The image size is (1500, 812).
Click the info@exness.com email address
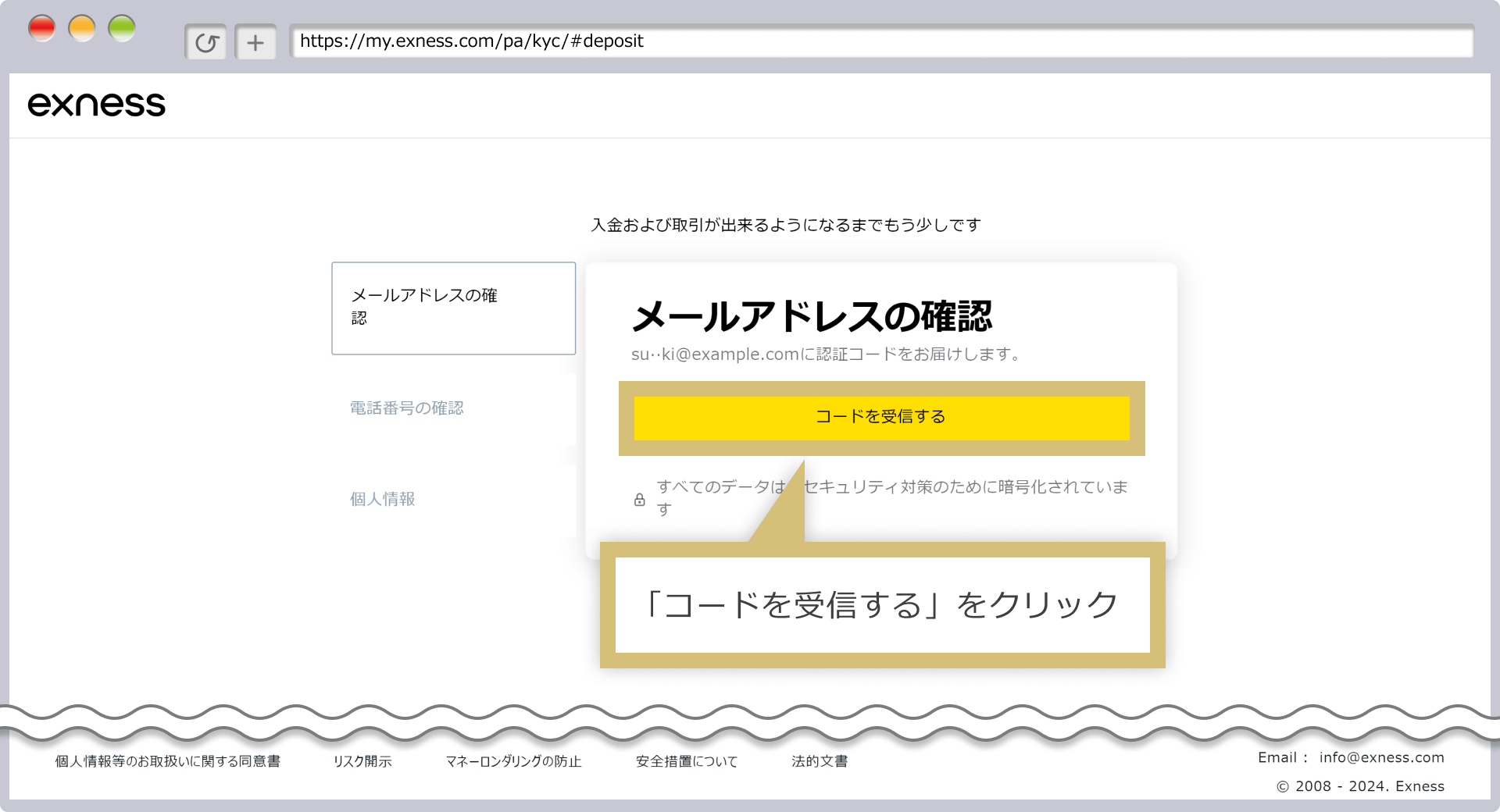[1381, 757]
